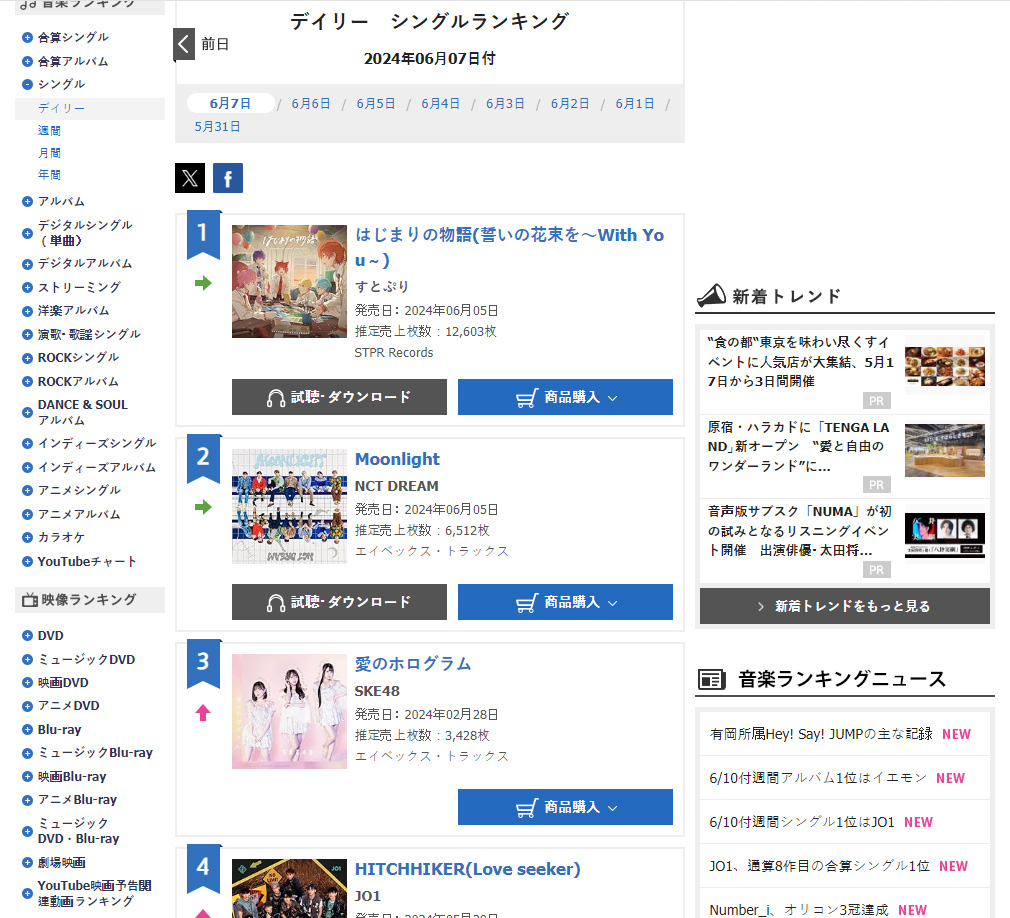This screenshot has height=918, width=1010.
Task: Collapse the シングル minus icon
Action: click(x=27, y=84)
